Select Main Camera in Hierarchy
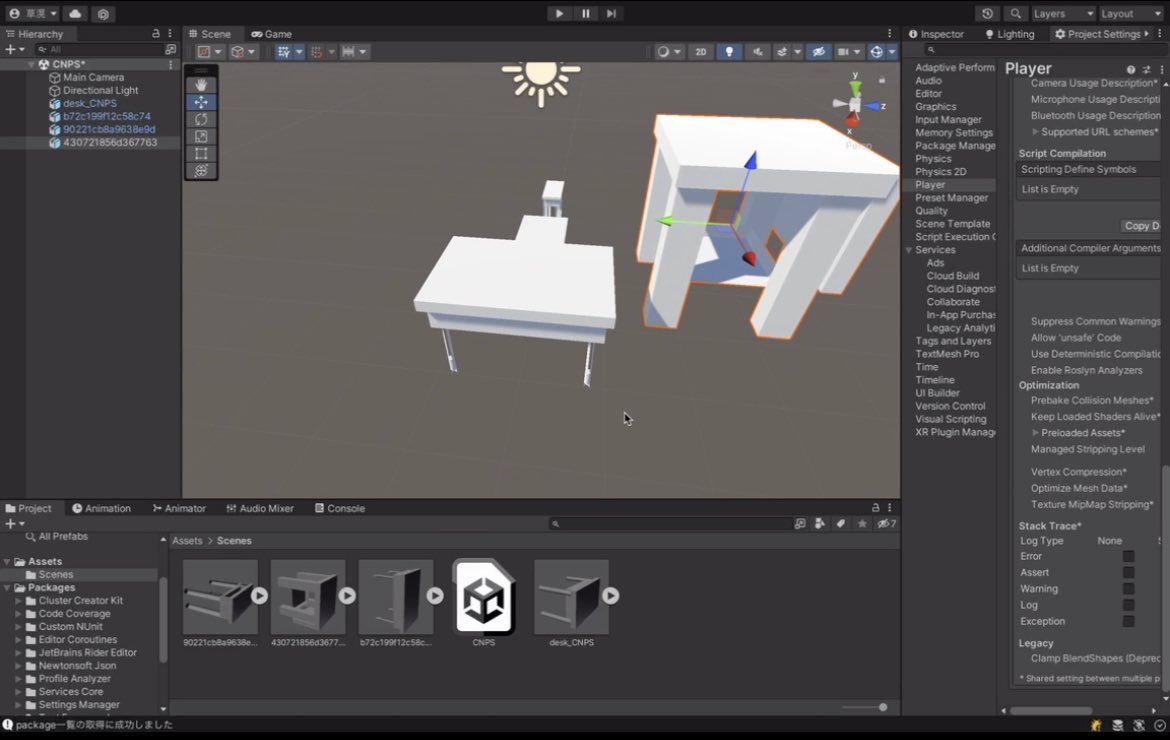Screen dimensions: 1170x740 93,77
